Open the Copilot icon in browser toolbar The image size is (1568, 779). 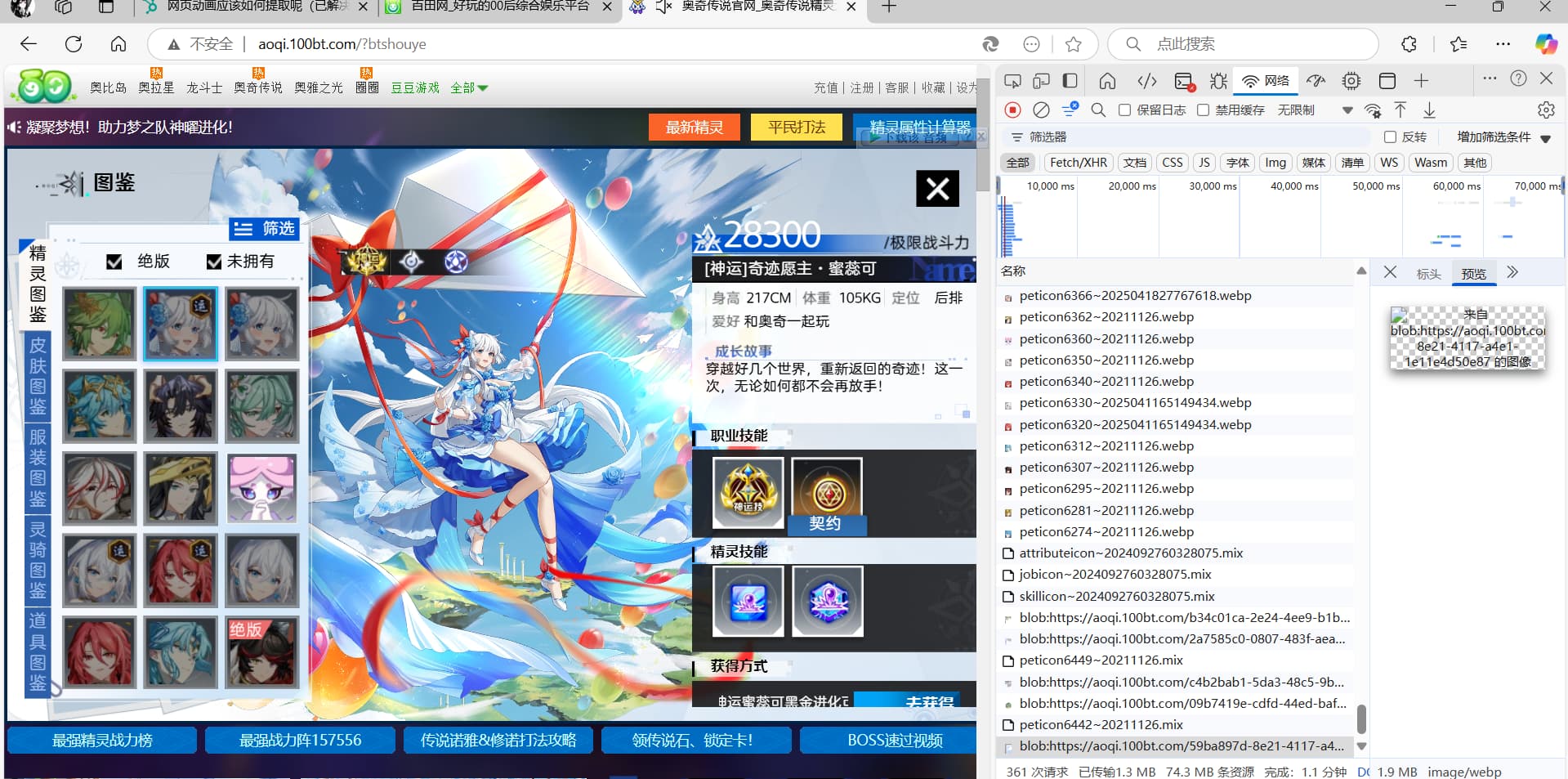coord(1546,44)
